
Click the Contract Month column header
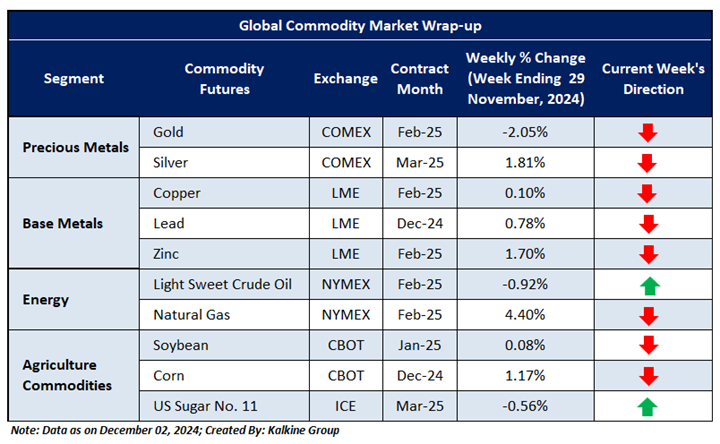click(x=420, y=79)
